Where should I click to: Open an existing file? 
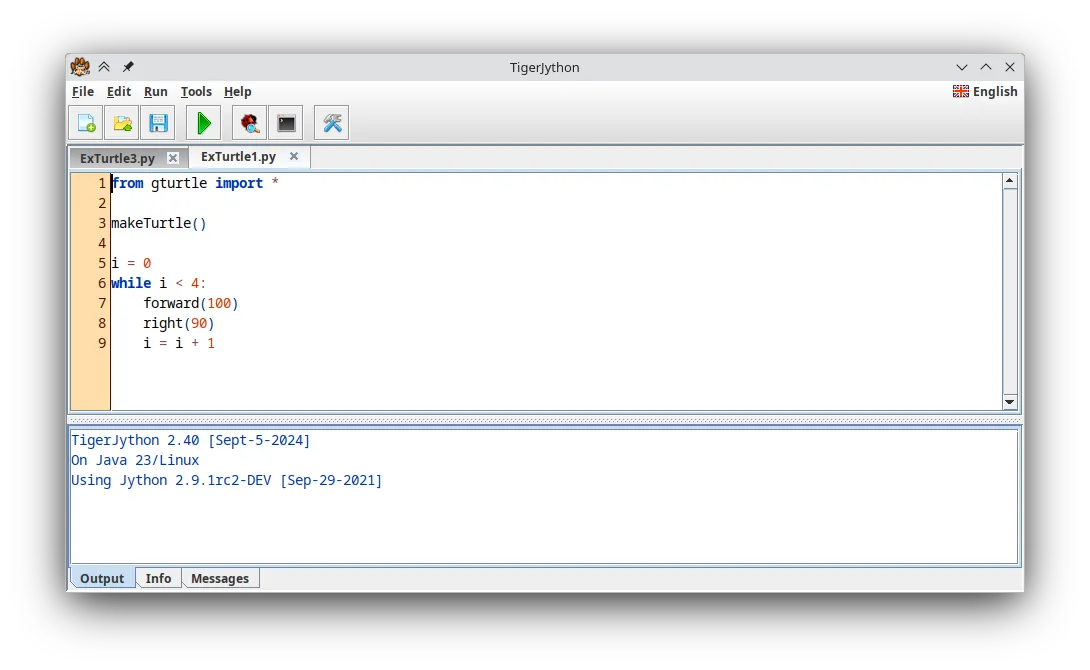tap(122, 122)
